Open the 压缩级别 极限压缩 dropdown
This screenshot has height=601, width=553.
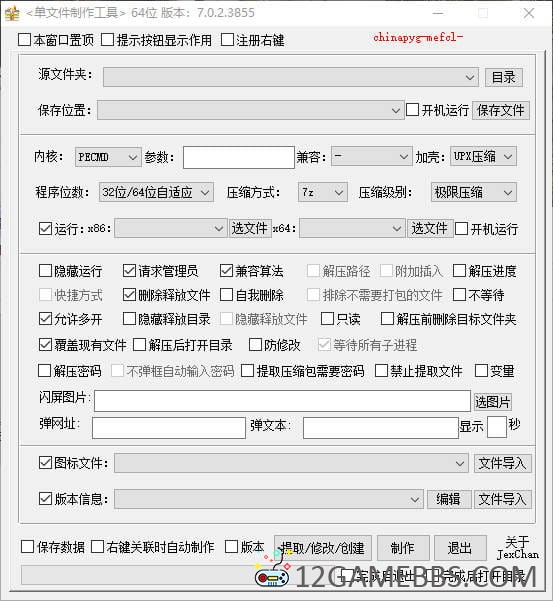tap(474, 192)
